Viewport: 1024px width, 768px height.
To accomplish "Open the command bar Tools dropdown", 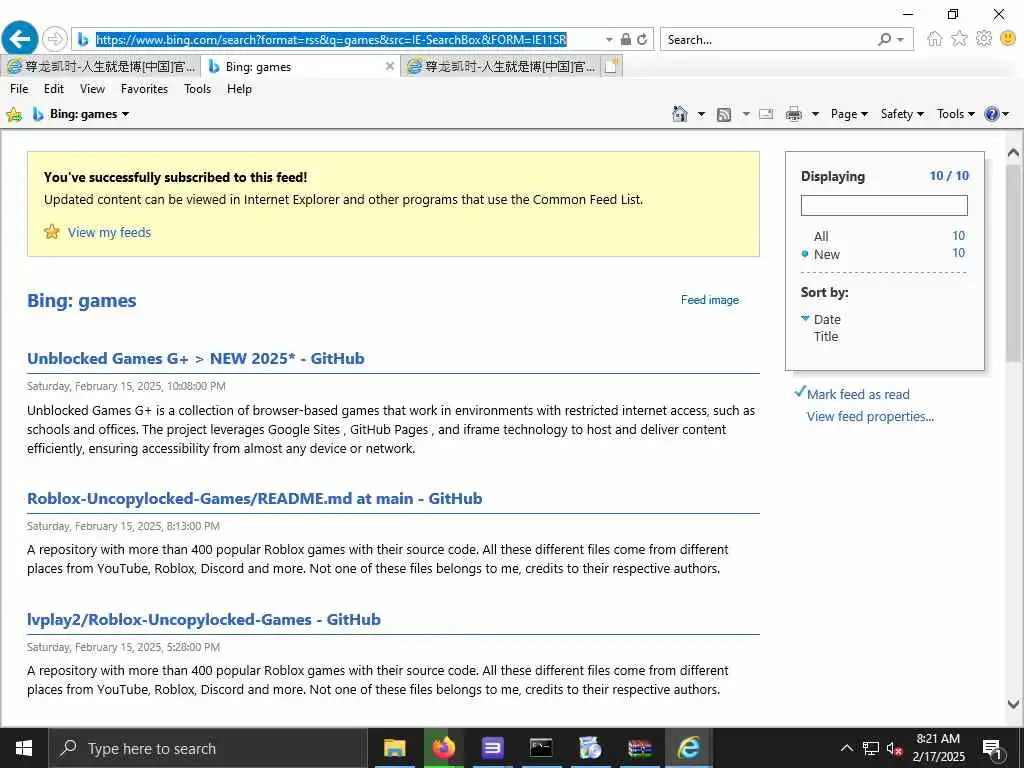I will pyautogui.click(x=955, y=114).
